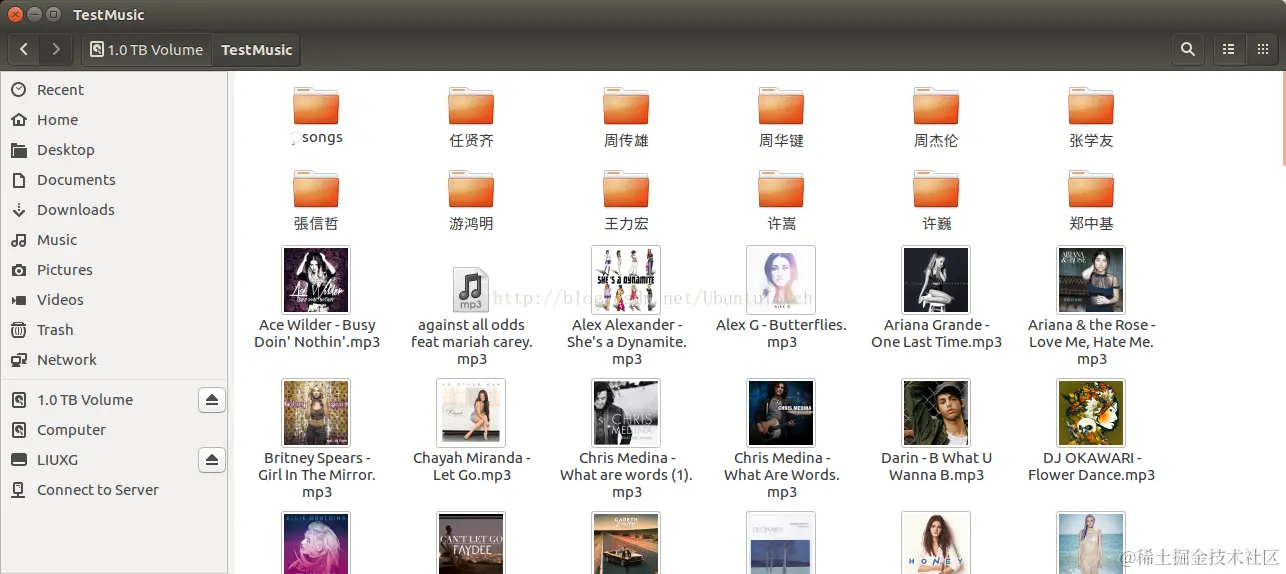The width and height of the screenshot is (1286, 574).
Task: Select the Honey album cover thumbnail
Action: tap(936, 543)
